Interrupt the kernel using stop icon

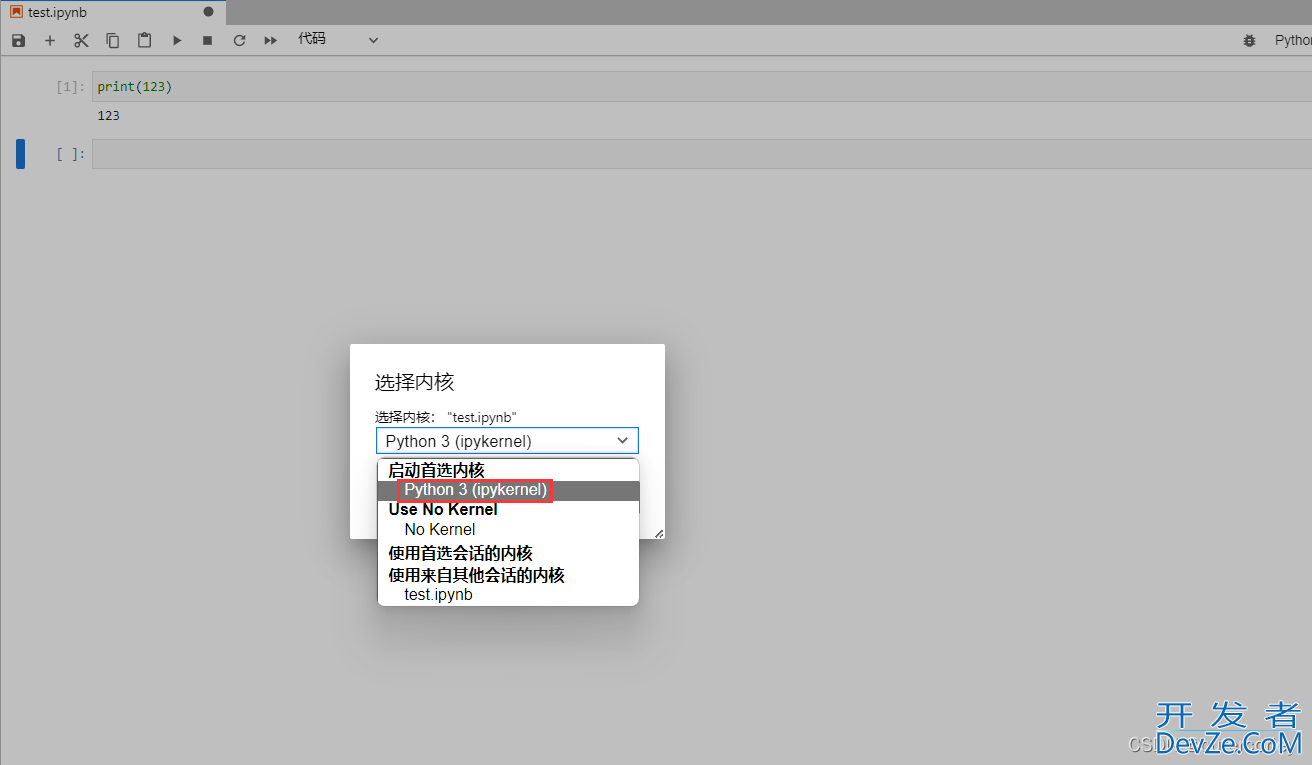click(208, 40)
